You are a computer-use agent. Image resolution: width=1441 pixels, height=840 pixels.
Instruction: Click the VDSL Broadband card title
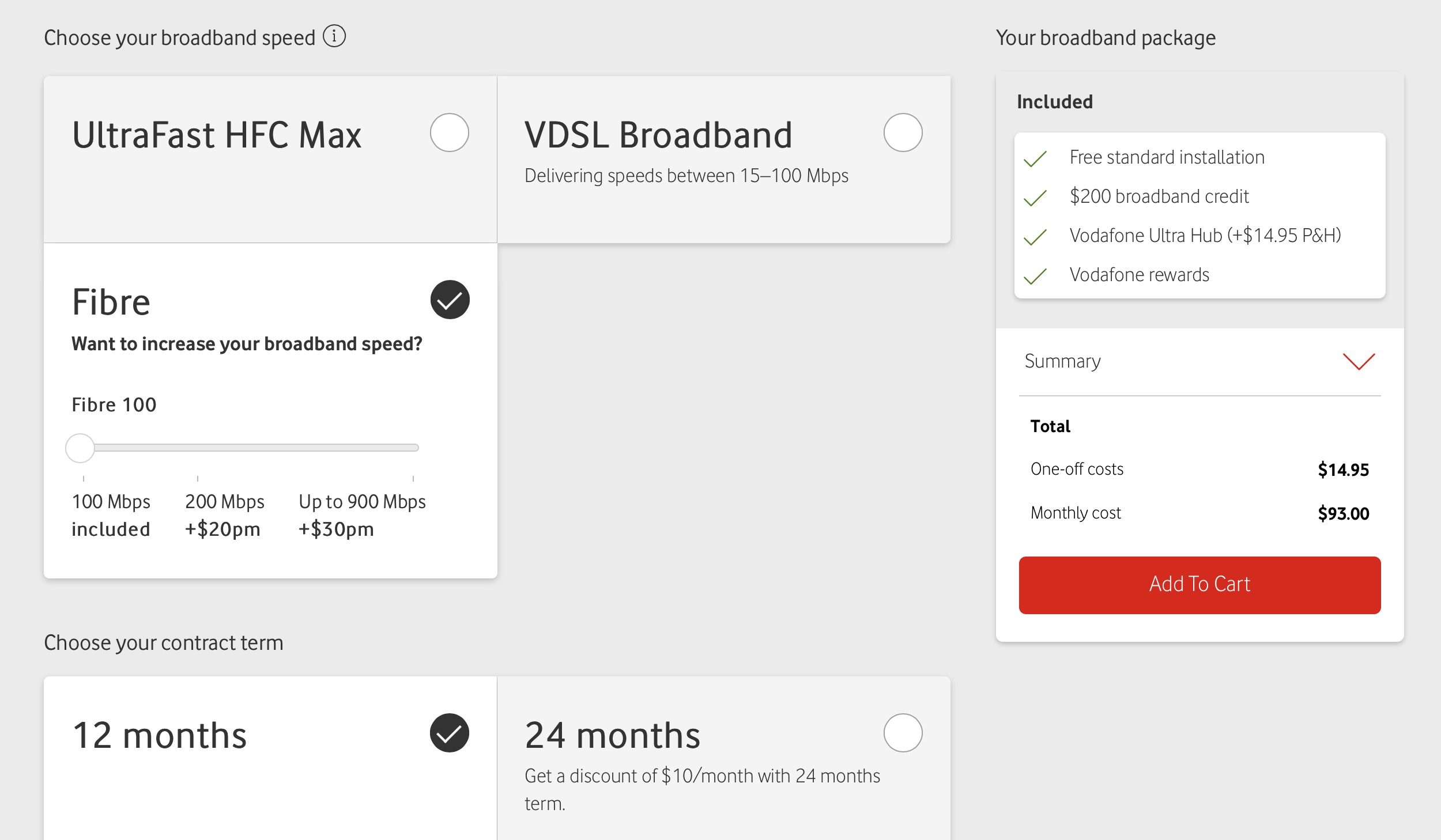coord(658,135)
